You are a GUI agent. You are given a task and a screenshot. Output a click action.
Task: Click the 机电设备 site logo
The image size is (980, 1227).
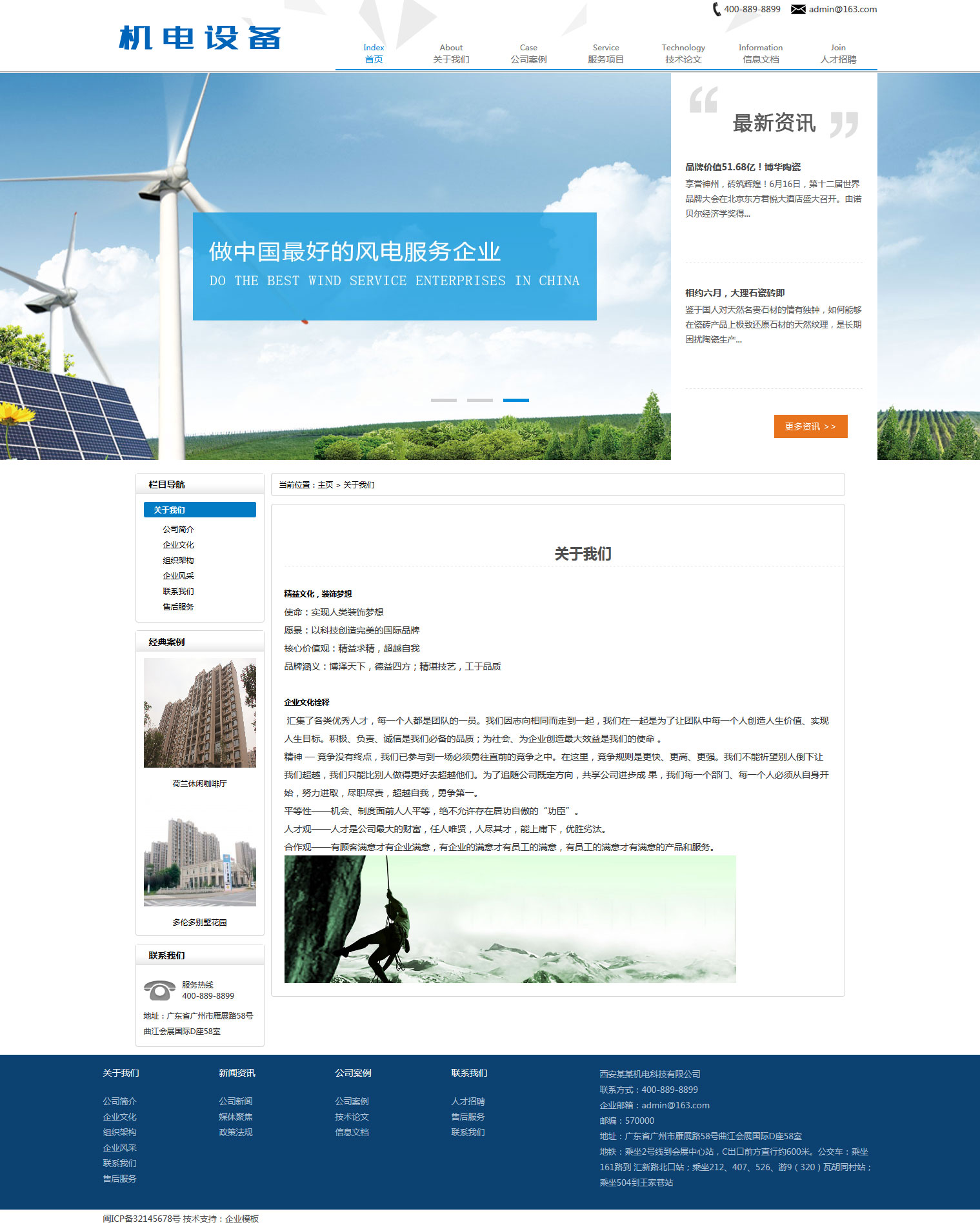click(x=200, y=38)
